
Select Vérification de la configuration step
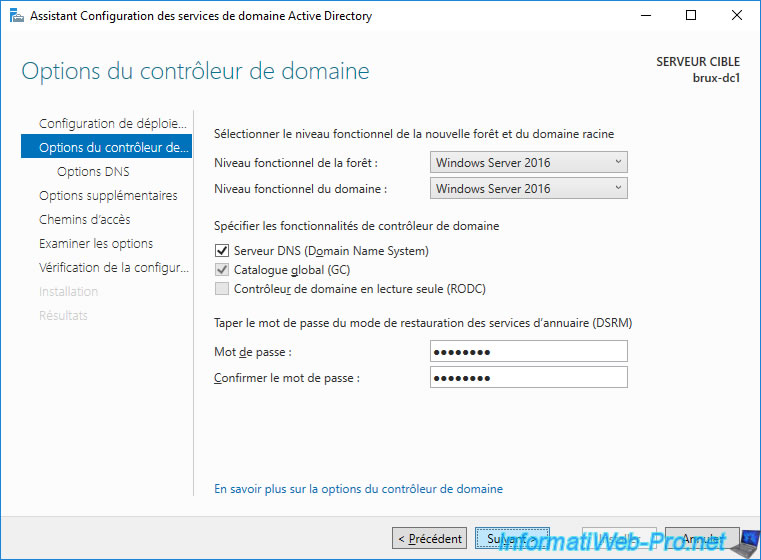[112, 267]
